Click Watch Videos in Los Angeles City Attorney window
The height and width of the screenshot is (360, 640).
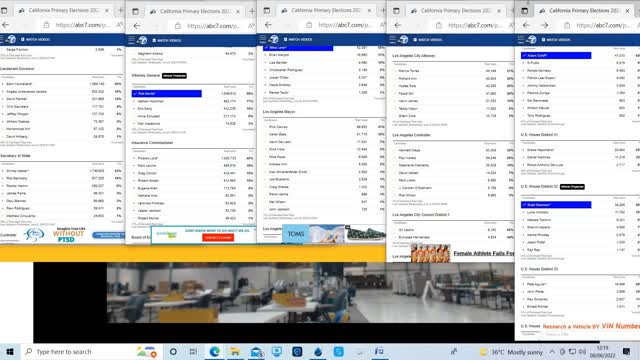428,40
